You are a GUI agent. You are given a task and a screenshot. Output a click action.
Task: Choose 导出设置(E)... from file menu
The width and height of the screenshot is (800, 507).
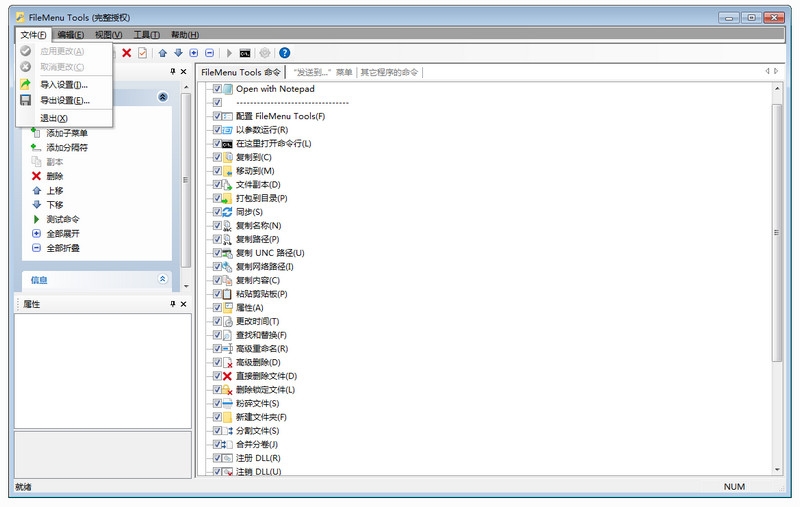pyautogui.click(x=64, y=100)
